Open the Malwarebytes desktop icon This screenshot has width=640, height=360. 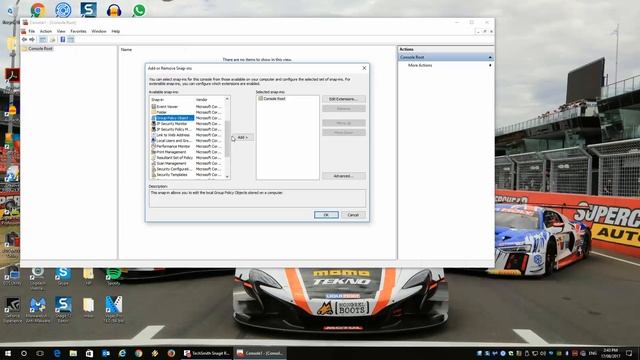[x=38, y=309]
